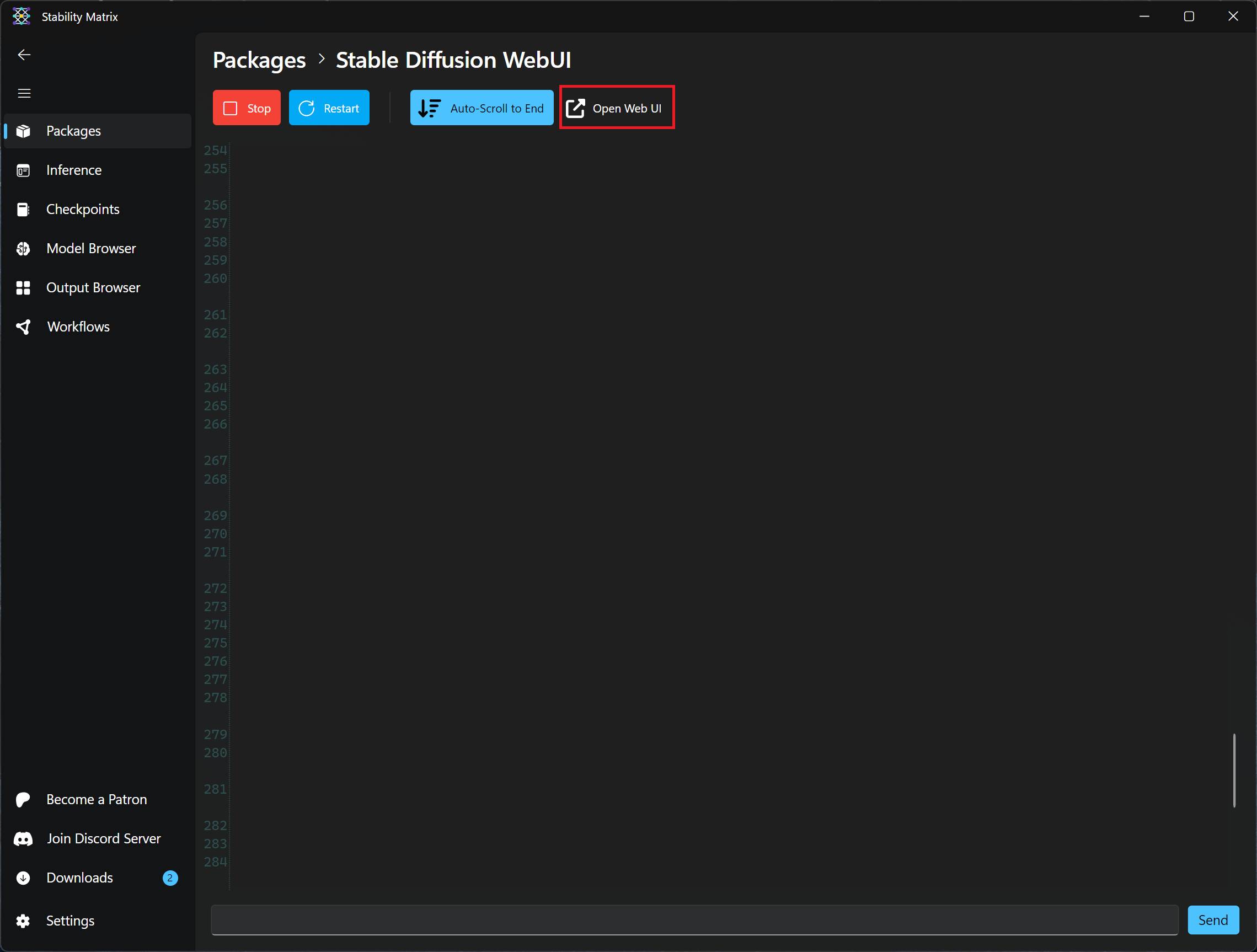Image resolution: width=1257 pixels, height=952 pixels.
Task: Click Become a Patron
Action: pyautogui.click(x=97, y=799)
